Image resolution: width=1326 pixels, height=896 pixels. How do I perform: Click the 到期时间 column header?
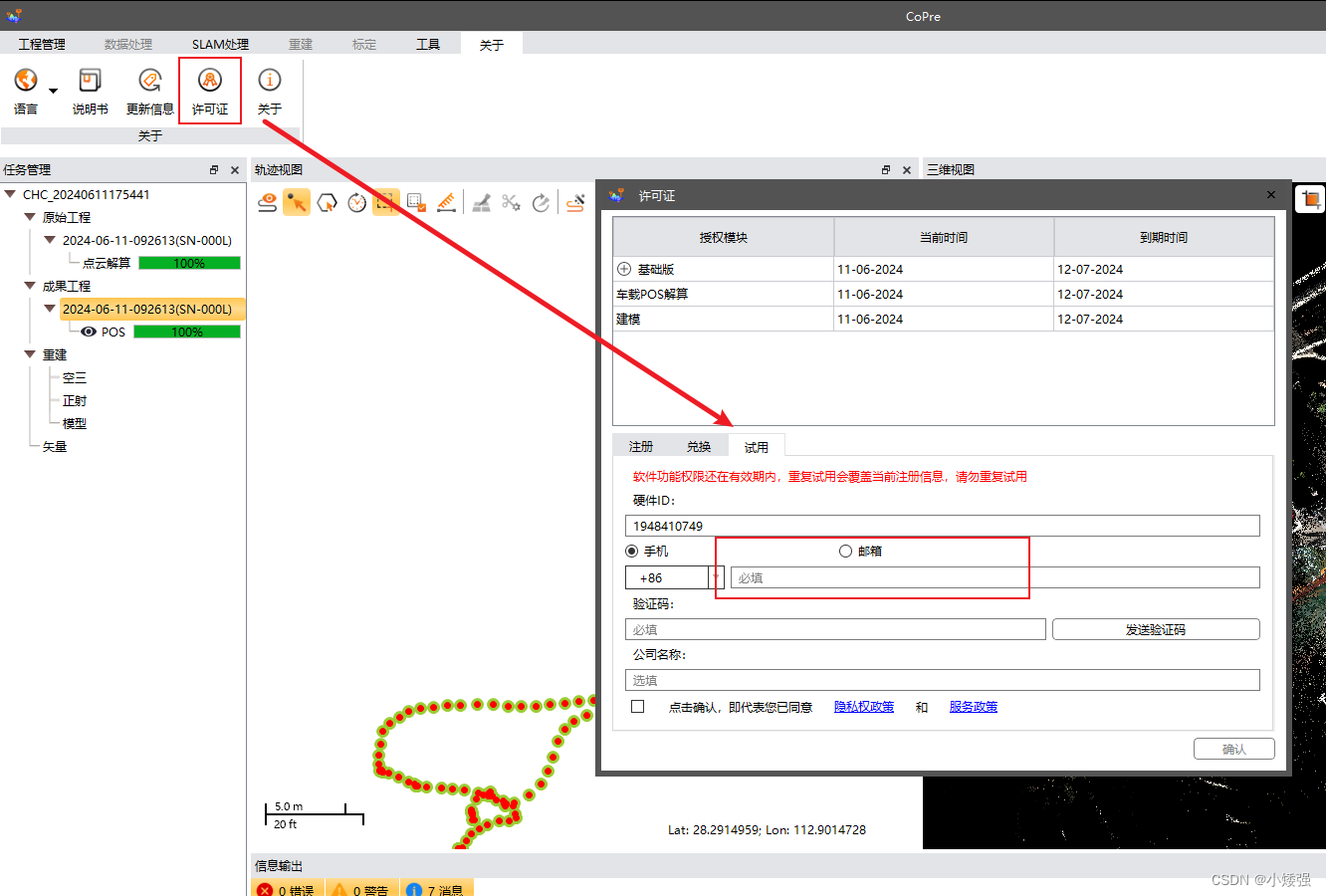[x=1164, y=237]
